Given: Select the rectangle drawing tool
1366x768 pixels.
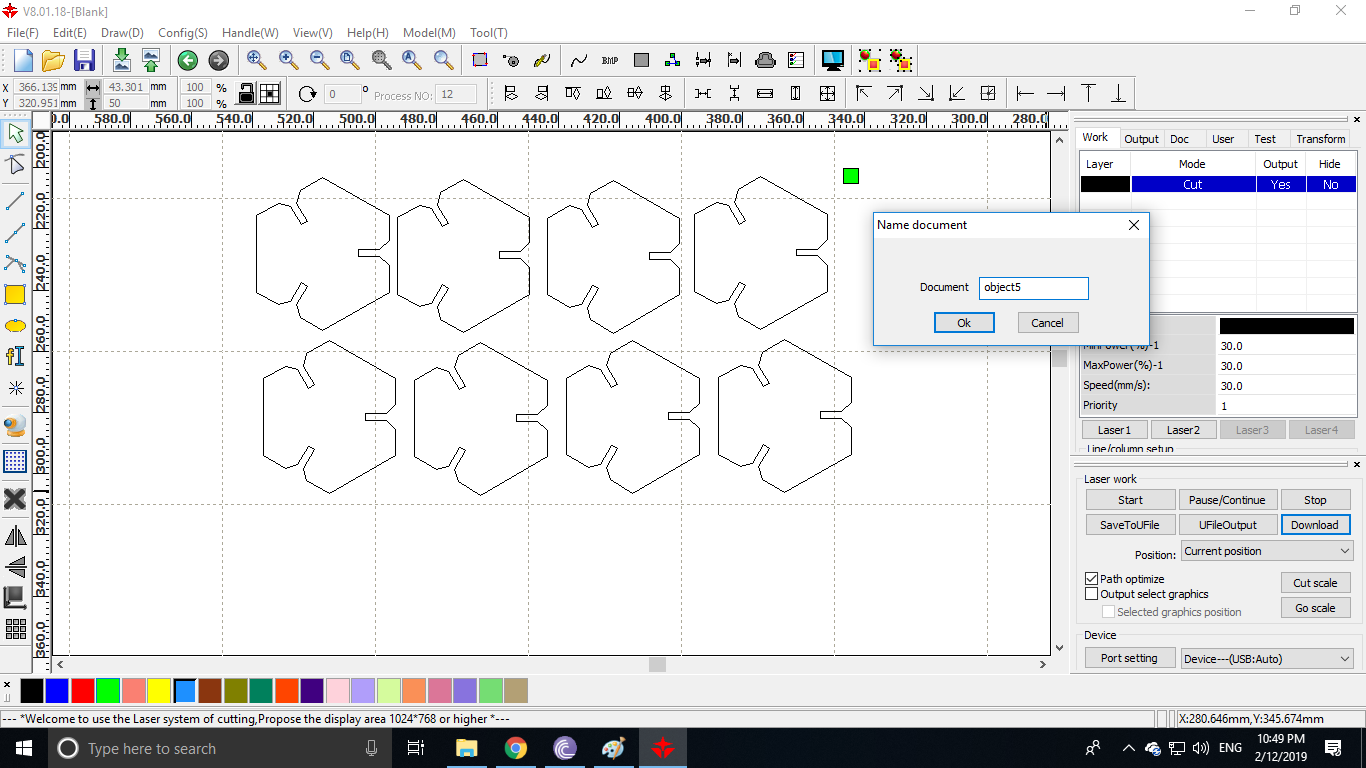Looking at the screenshot, I should click(15, 294).
